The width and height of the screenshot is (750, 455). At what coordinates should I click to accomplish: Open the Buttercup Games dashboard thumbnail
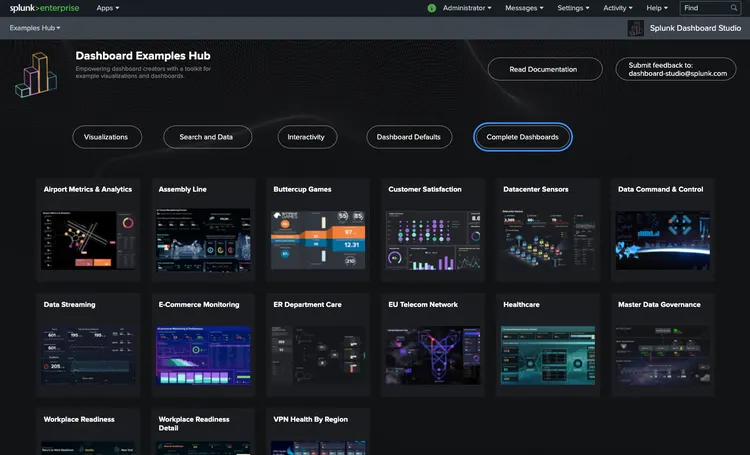click(319, 239)
